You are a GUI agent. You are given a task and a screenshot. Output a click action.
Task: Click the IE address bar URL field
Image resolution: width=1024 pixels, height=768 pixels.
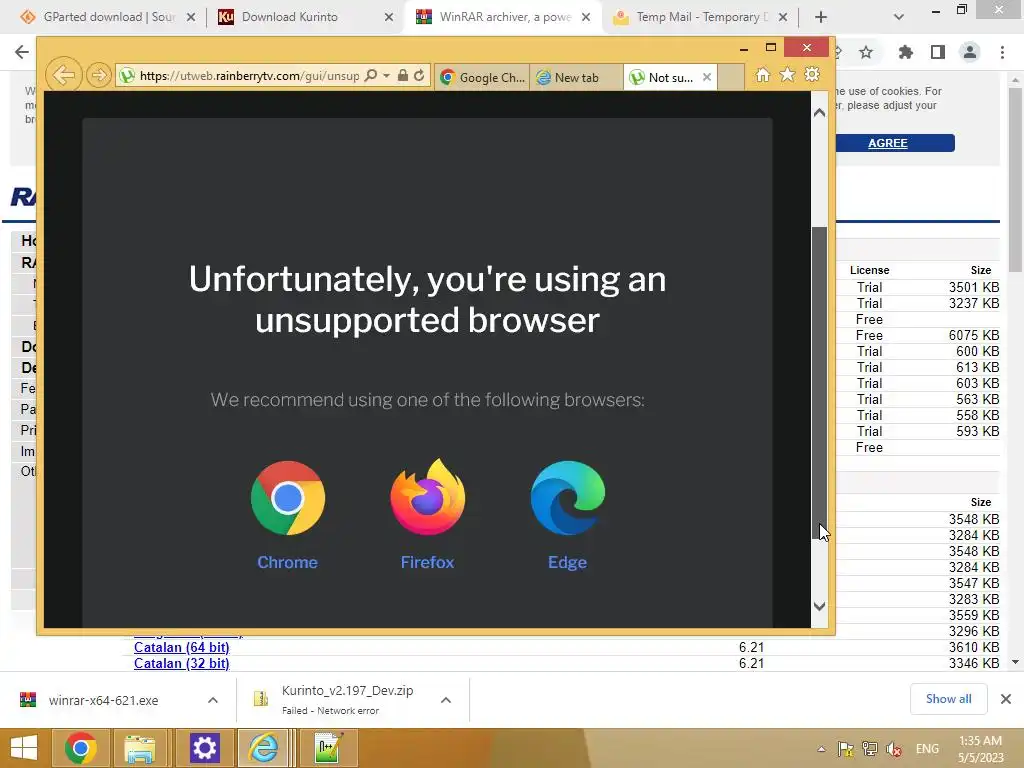pyautogui.click(x=248, y=76)
